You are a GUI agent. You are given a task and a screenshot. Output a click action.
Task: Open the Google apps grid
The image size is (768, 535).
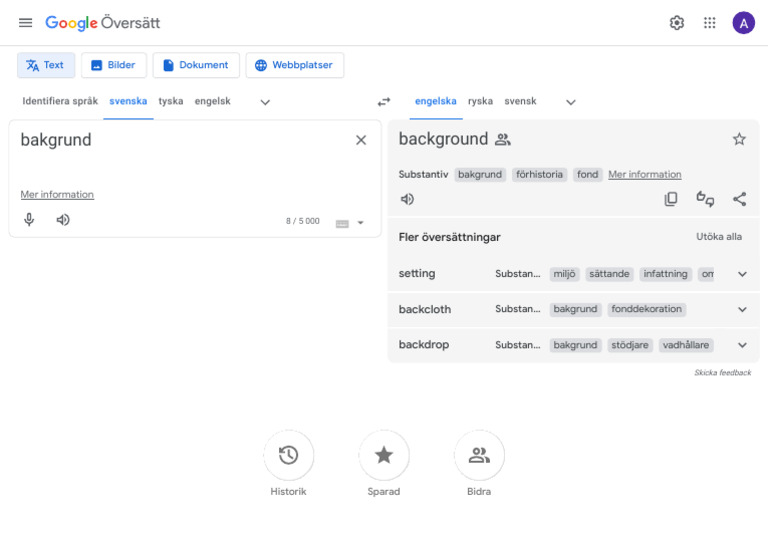click(x=709, y=23)
